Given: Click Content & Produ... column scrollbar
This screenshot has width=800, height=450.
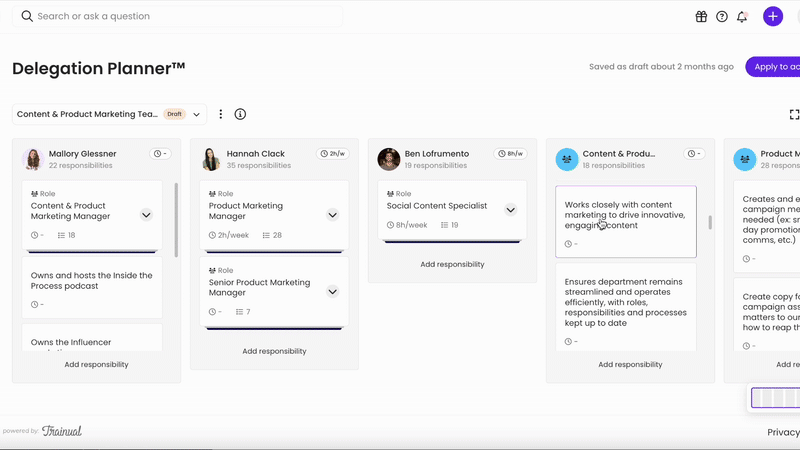Looking at the screenshot, I should tap(710, 222).
